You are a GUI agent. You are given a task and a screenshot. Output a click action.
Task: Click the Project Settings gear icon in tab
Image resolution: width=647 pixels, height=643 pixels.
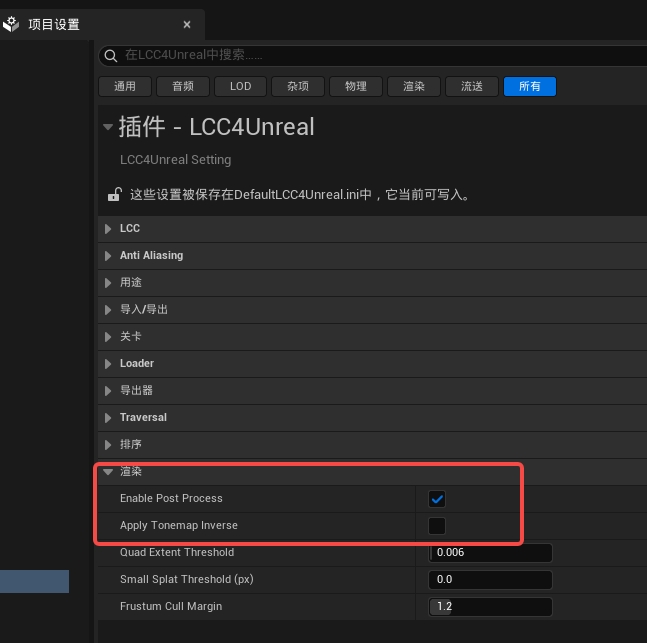pyautogui.click(x=11, y=24)
